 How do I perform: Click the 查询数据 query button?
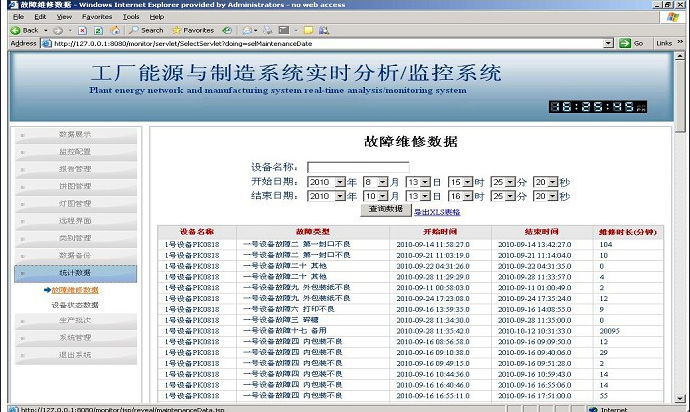(x=385, y=210)
